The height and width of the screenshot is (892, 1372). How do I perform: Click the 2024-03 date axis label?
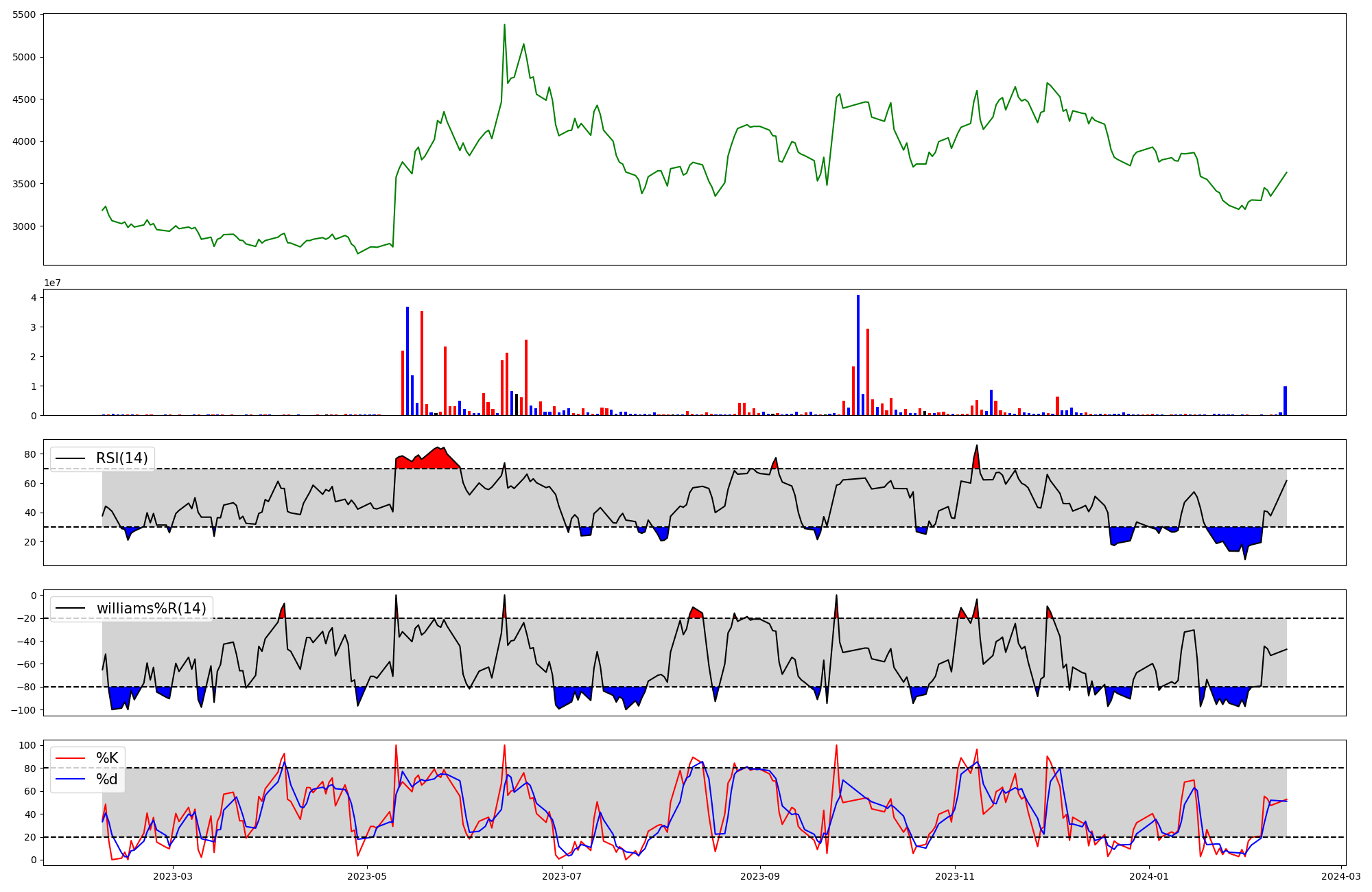click(x=1340, y=876)
